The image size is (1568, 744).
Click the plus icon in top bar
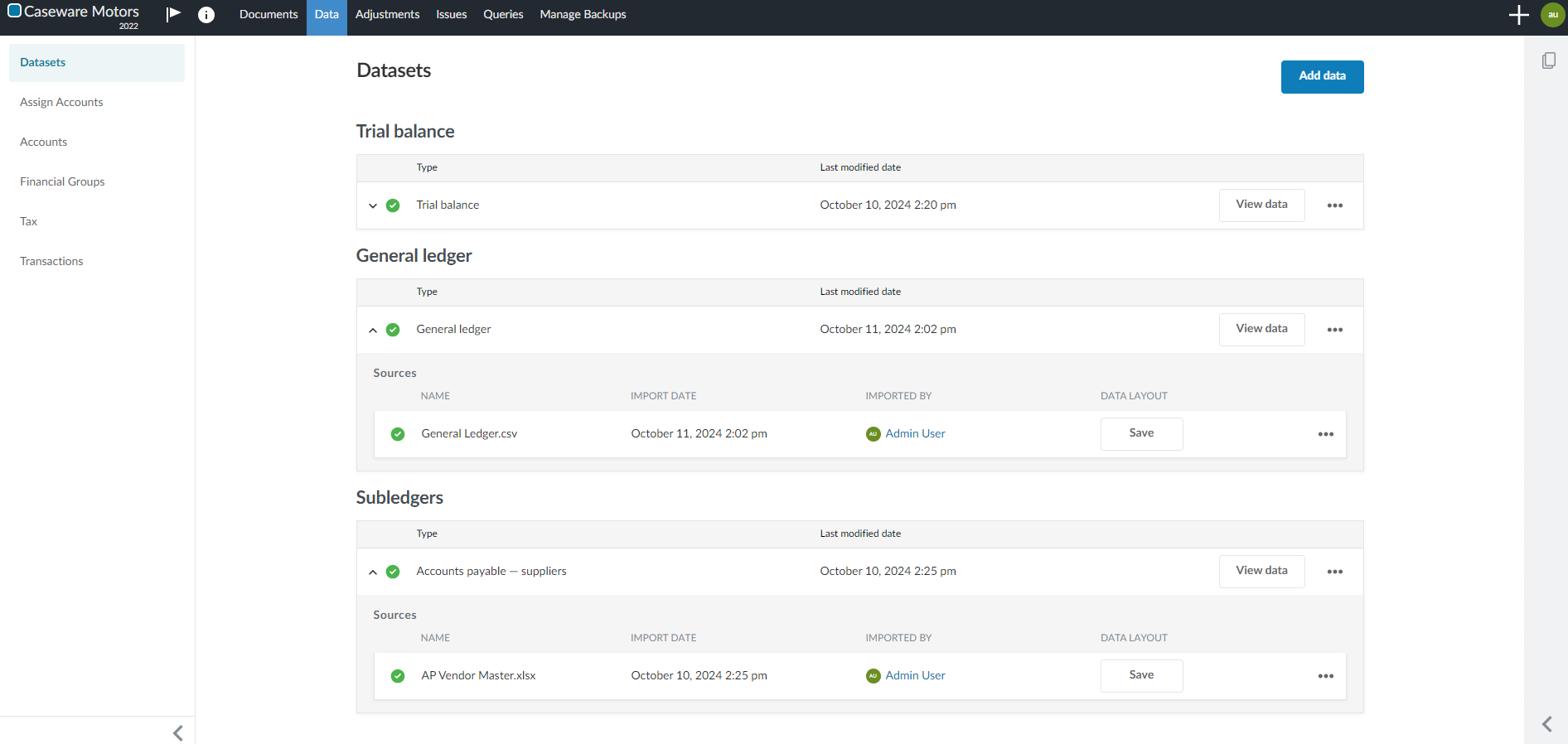click(1518, 15)
